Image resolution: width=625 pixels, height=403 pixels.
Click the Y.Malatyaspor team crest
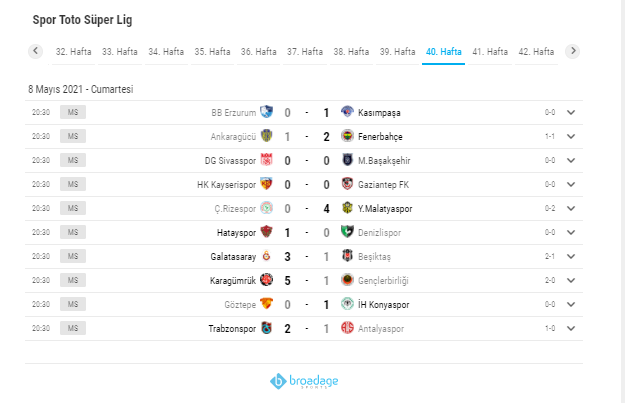(347, 208)
